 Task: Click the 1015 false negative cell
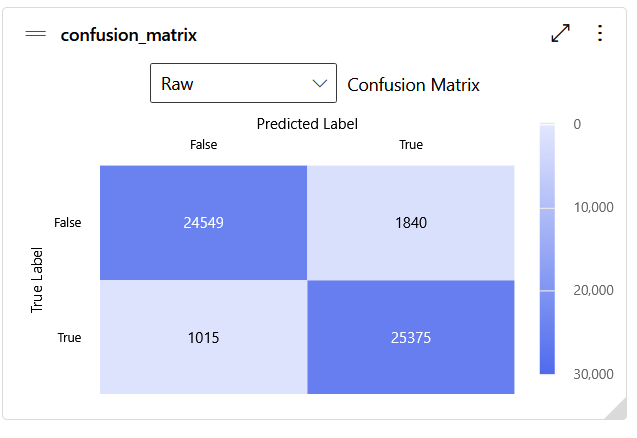(203, 337)
